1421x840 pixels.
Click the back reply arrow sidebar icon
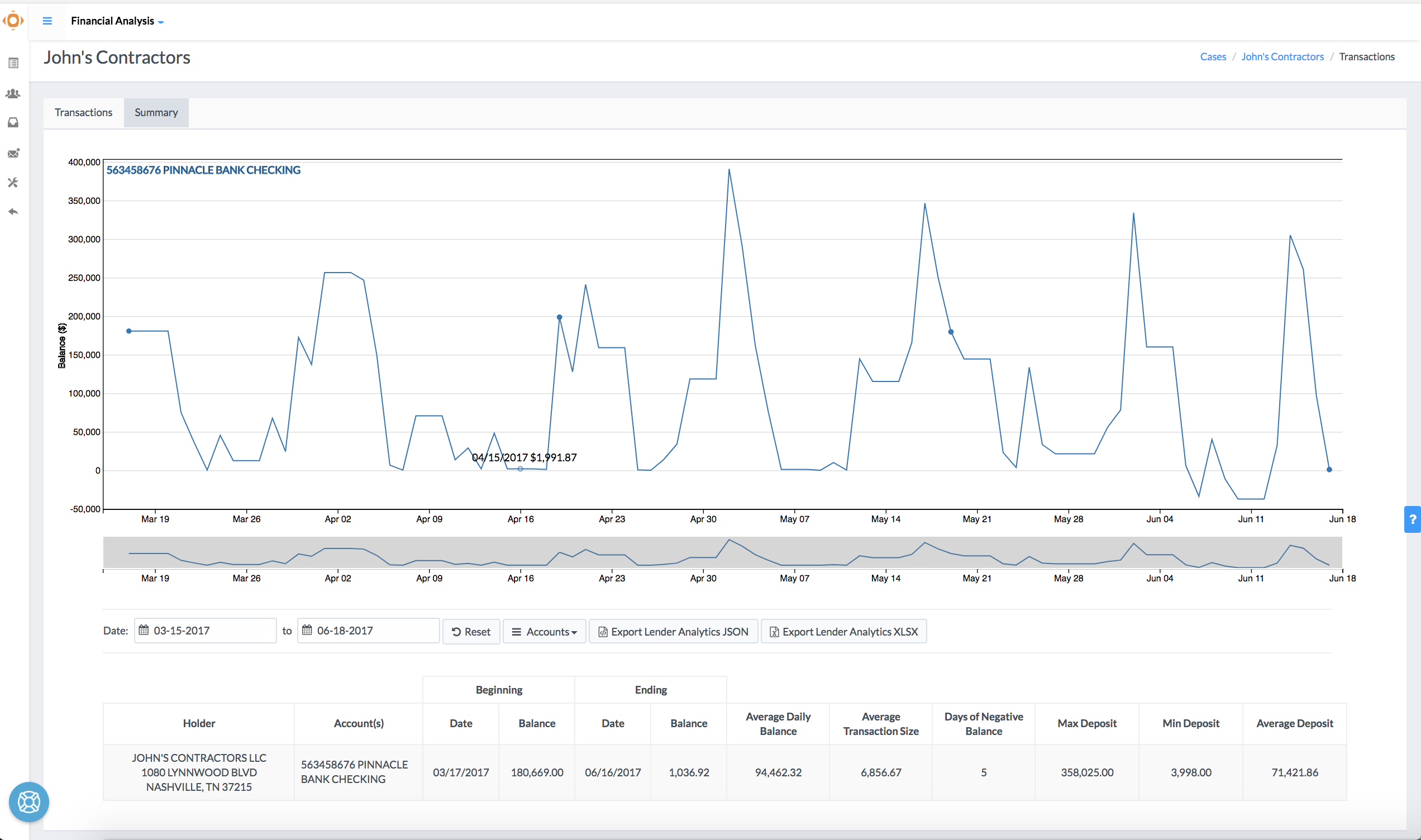(13, 212)
